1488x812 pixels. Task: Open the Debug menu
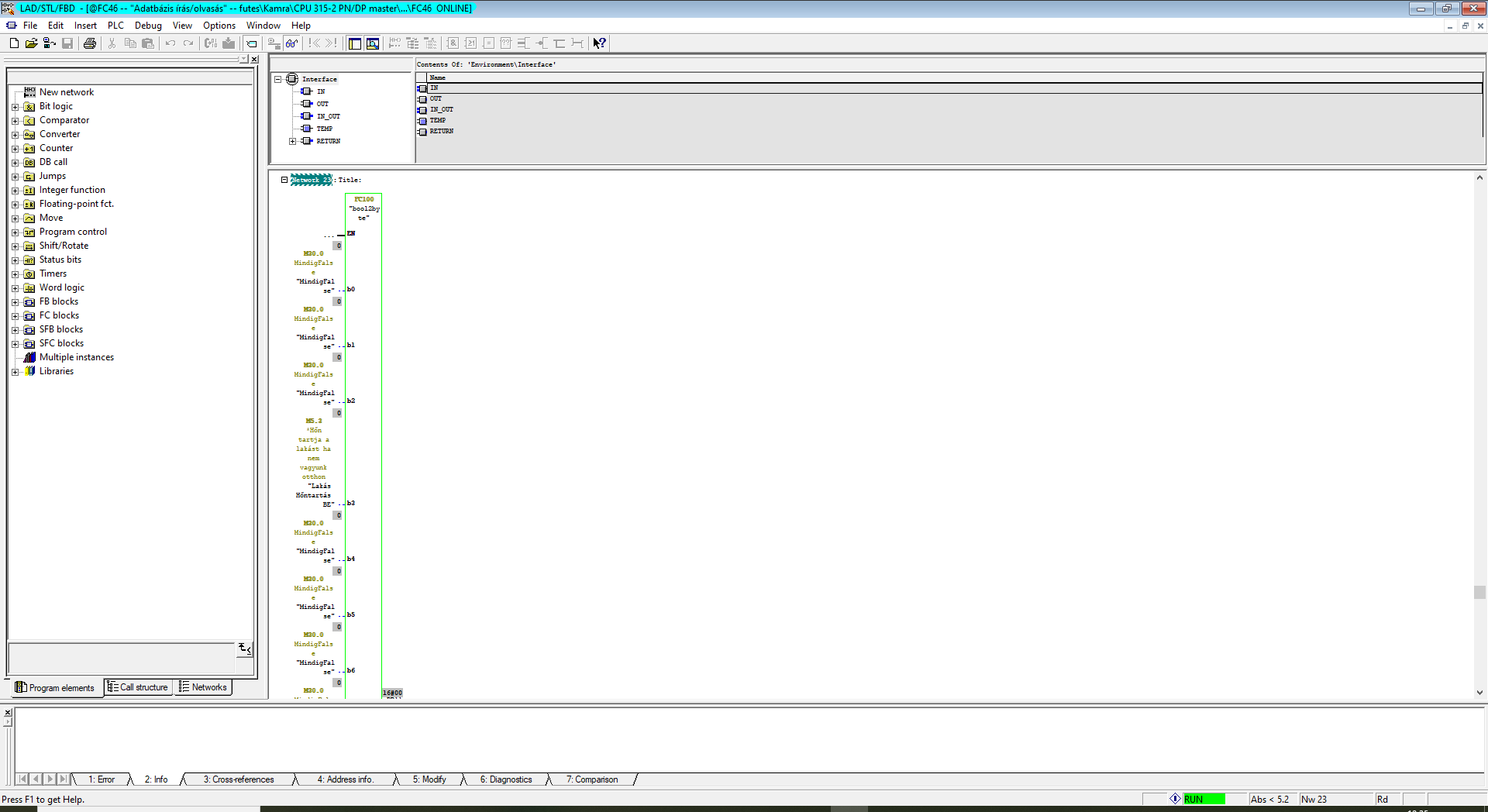click(148, 26)
